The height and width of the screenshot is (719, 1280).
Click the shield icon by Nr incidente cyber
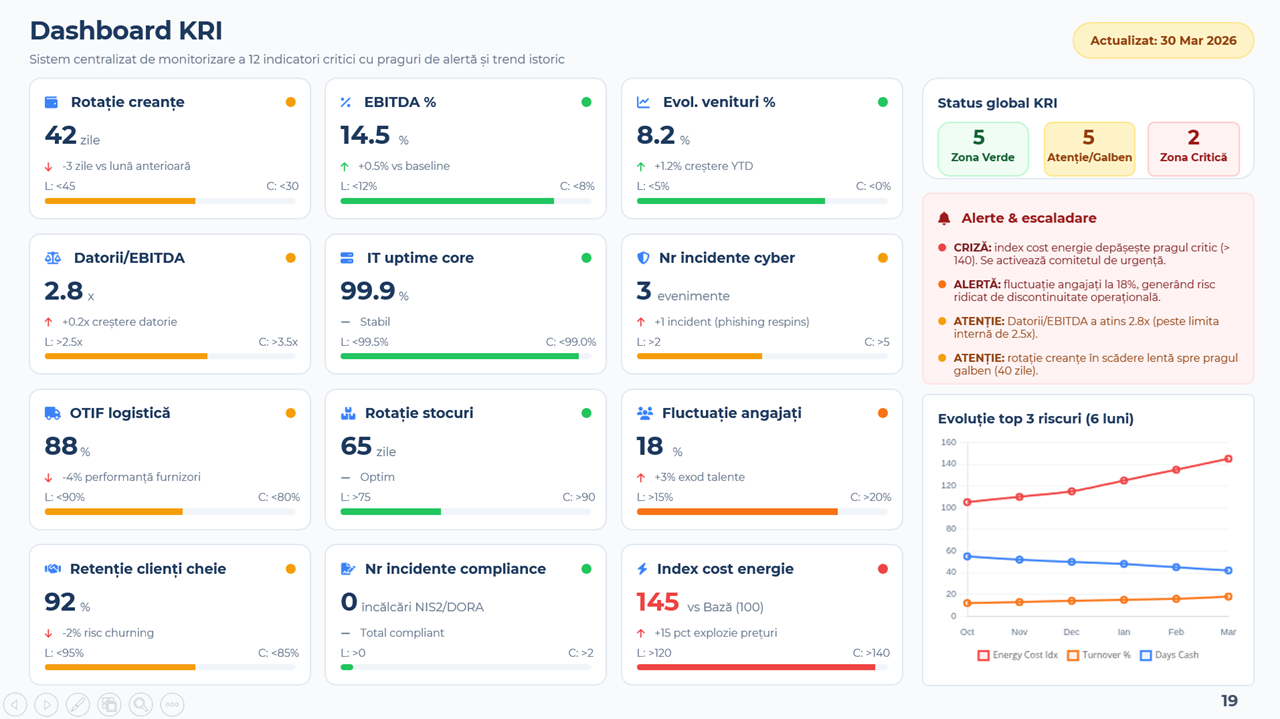coord(643,258)
